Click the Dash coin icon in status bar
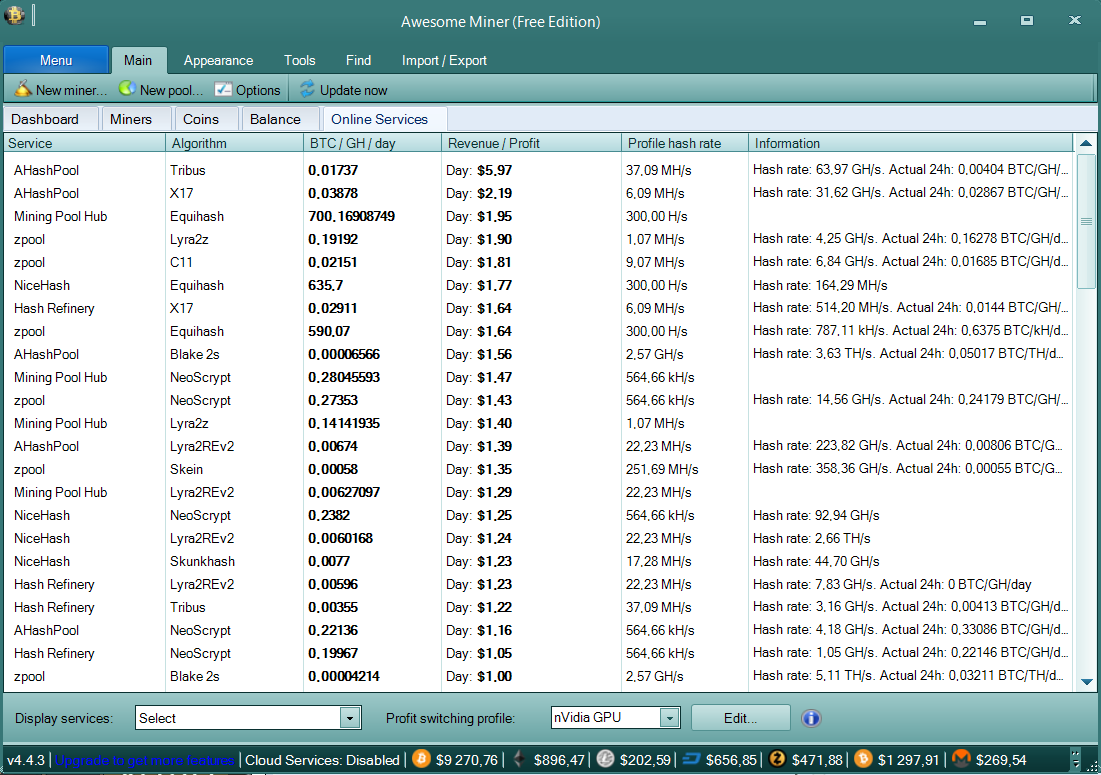The width and height of the screenshot is (1101, 775). (x=691, y=759)
